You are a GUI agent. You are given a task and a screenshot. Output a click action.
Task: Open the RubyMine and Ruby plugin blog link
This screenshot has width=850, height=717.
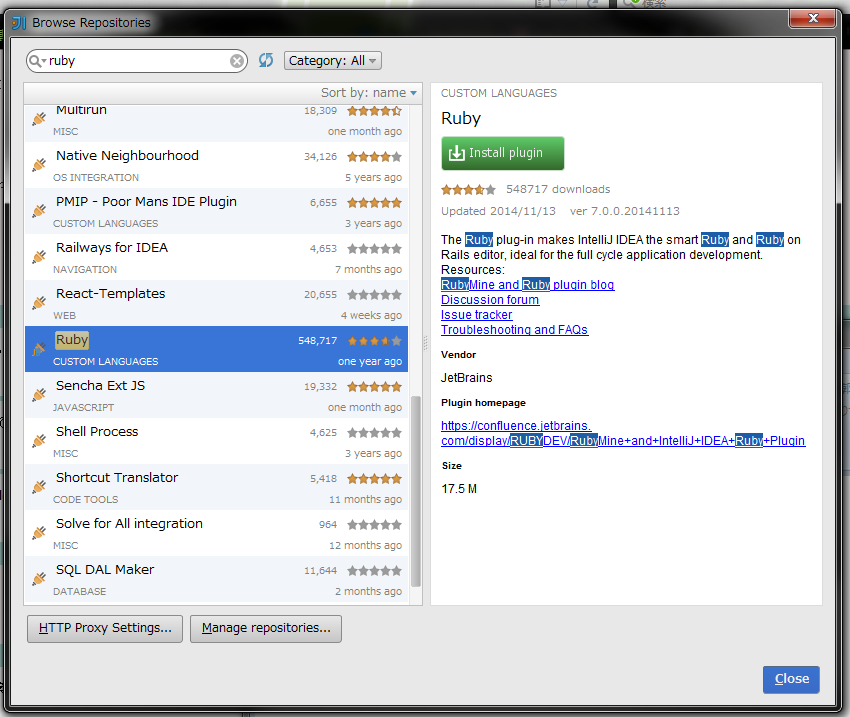(x=527, y=285)
